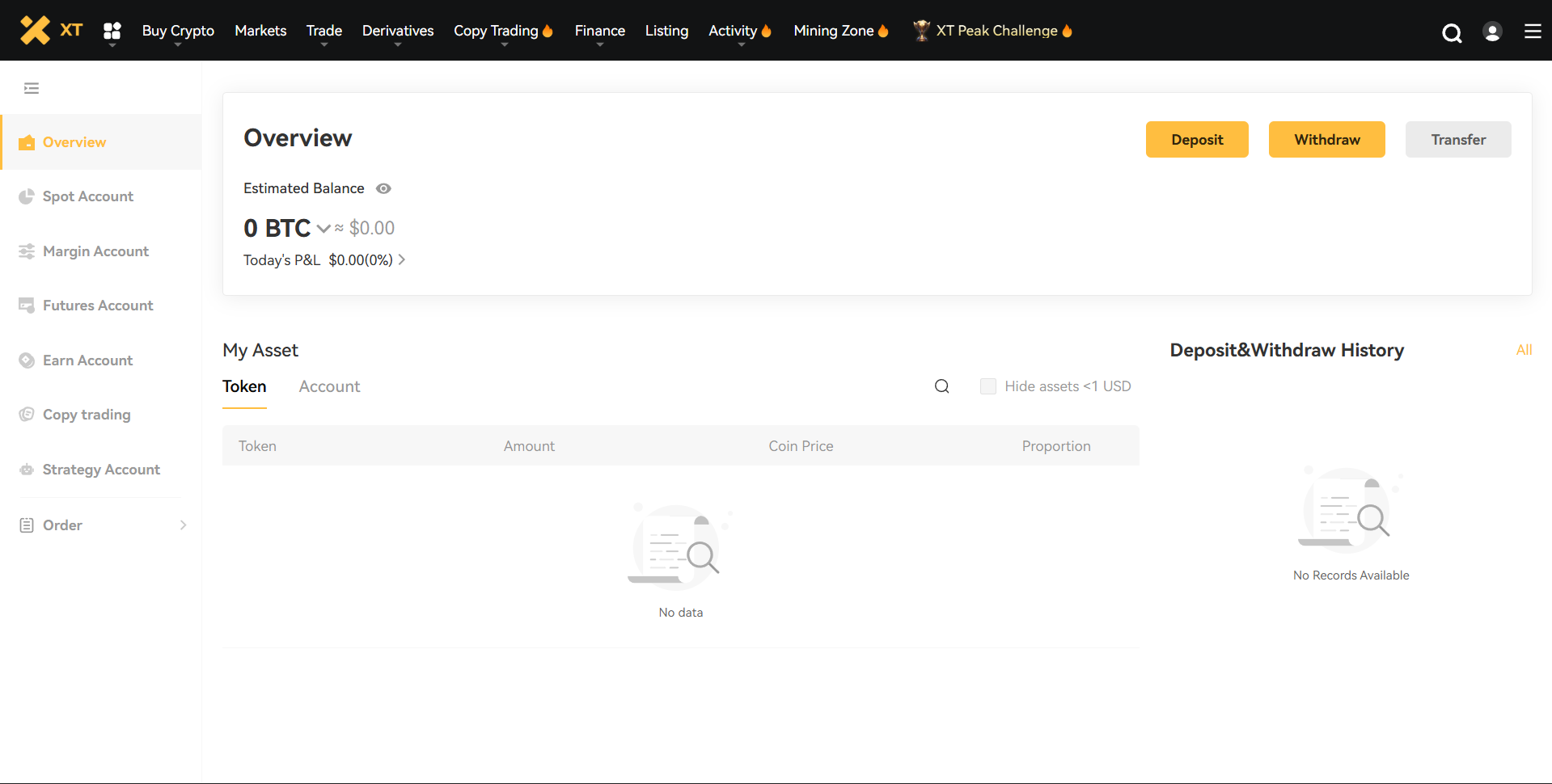Open the apps grid icon menu
Viewport: 1552px width, 784px height.
[112, 31]
